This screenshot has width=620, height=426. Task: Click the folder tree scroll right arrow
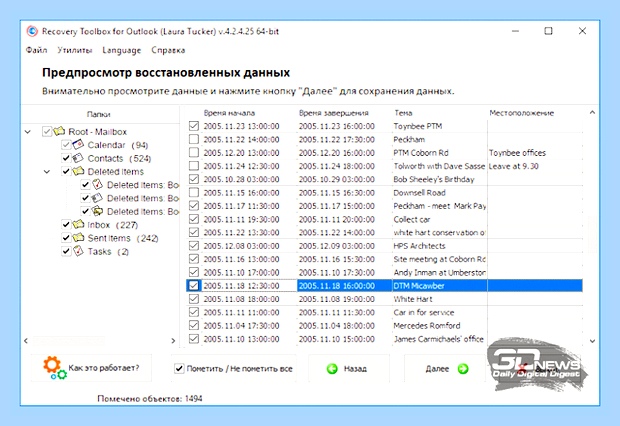[173, 341]
